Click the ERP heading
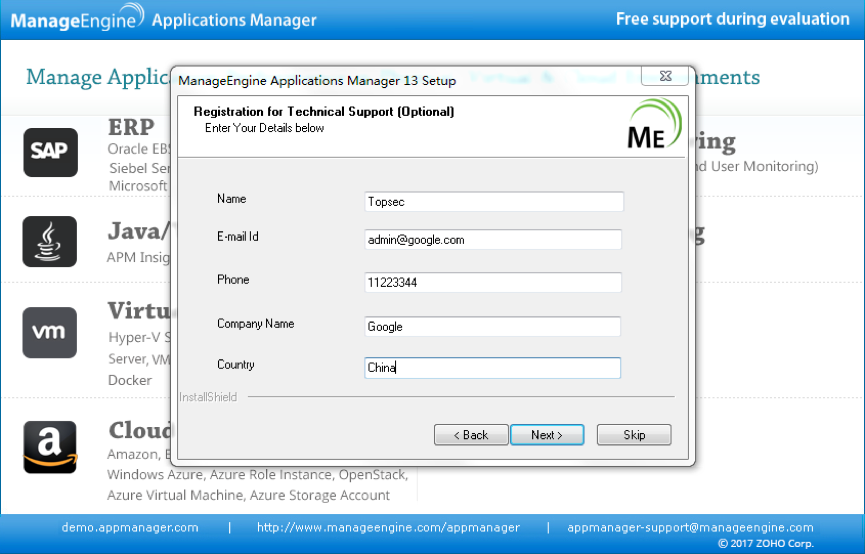Screen dimensions: 865x554 click(x=131, y=127)
